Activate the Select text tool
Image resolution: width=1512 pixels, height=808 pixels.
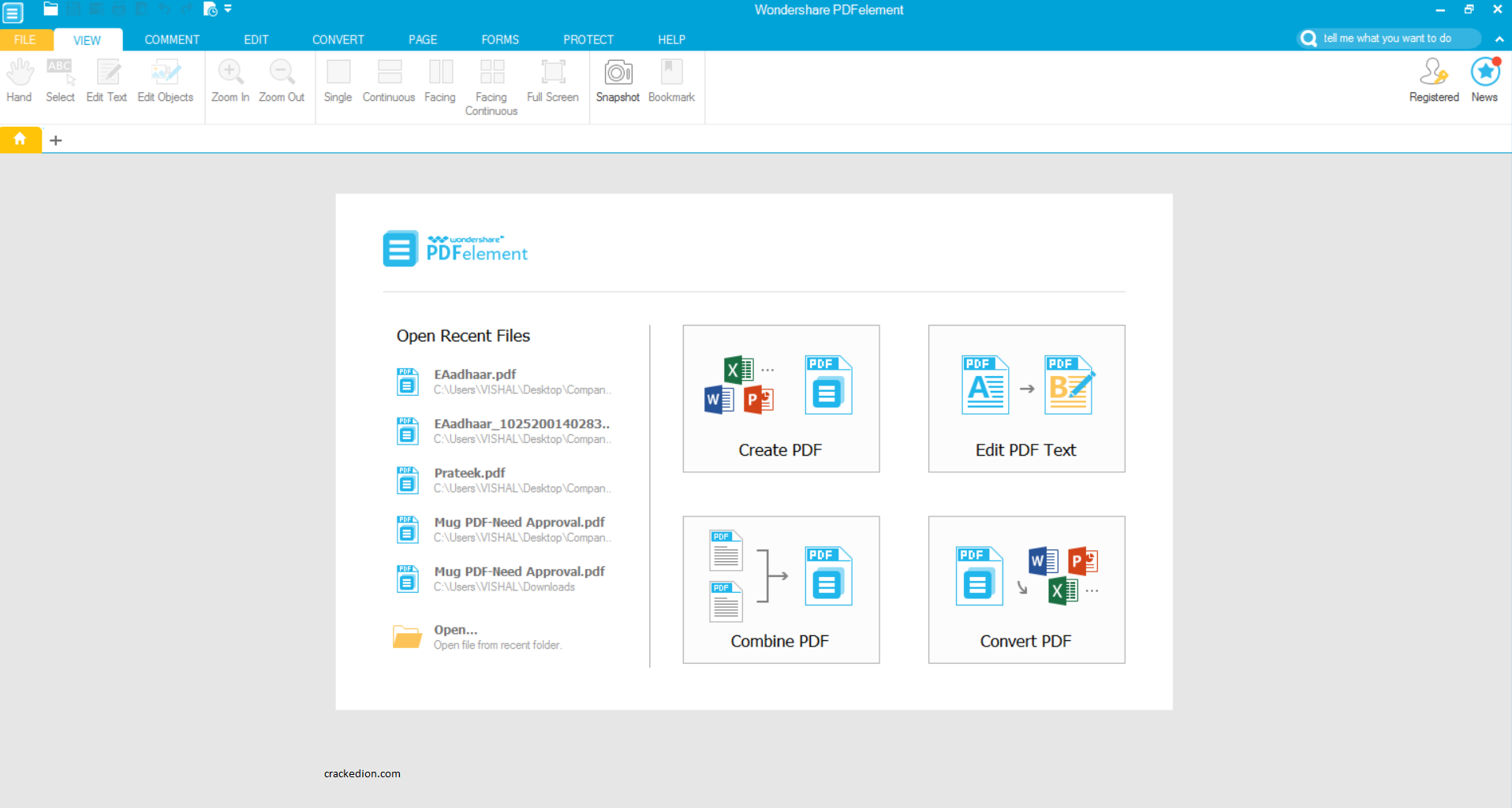tap(60, 81)
